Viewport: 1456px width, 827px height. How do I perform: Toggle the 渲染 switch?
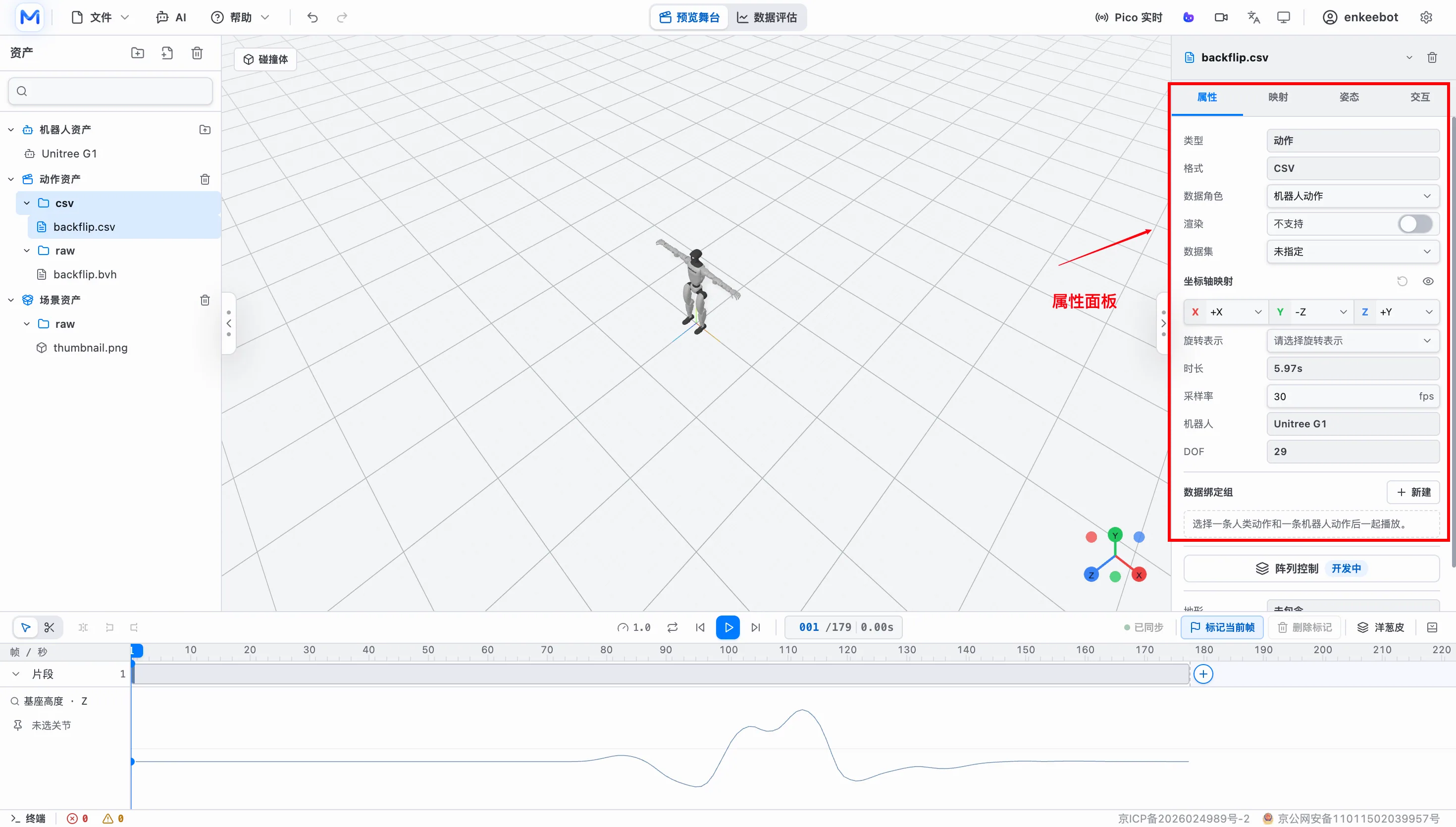click(x=1415, y=224)
